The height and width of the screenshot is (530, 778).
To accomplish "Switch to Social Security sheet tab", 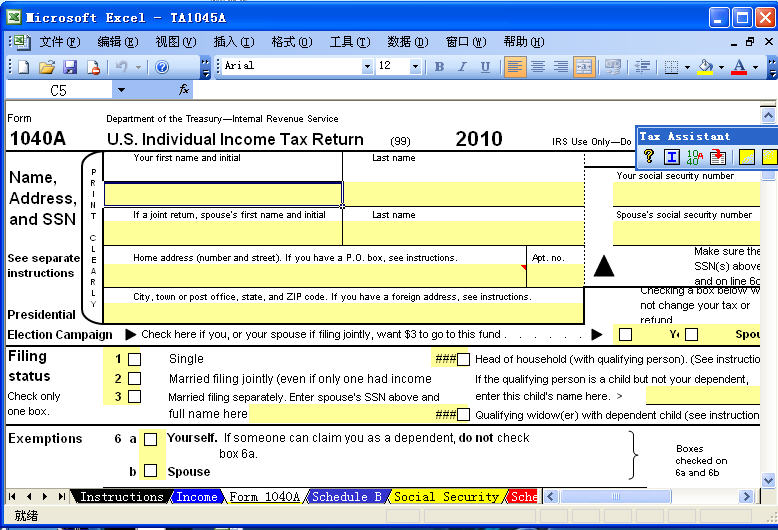I will click(x=446, y=497).
